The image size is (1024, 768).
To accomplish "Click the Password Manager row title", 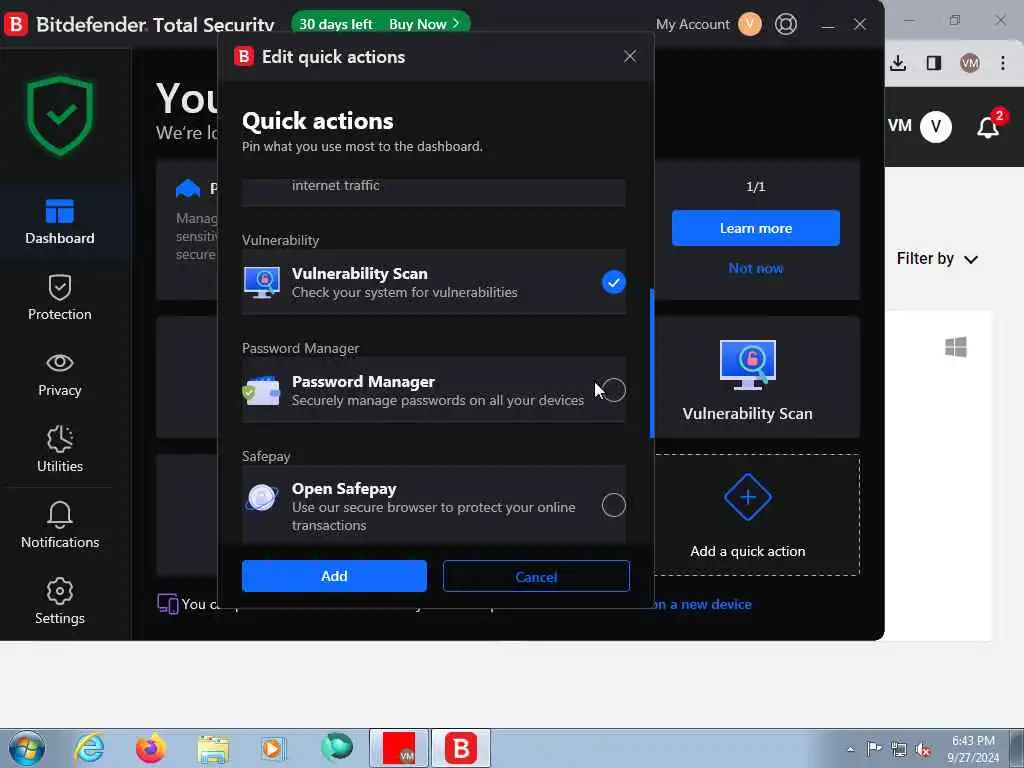I will (x=363, y=381).
